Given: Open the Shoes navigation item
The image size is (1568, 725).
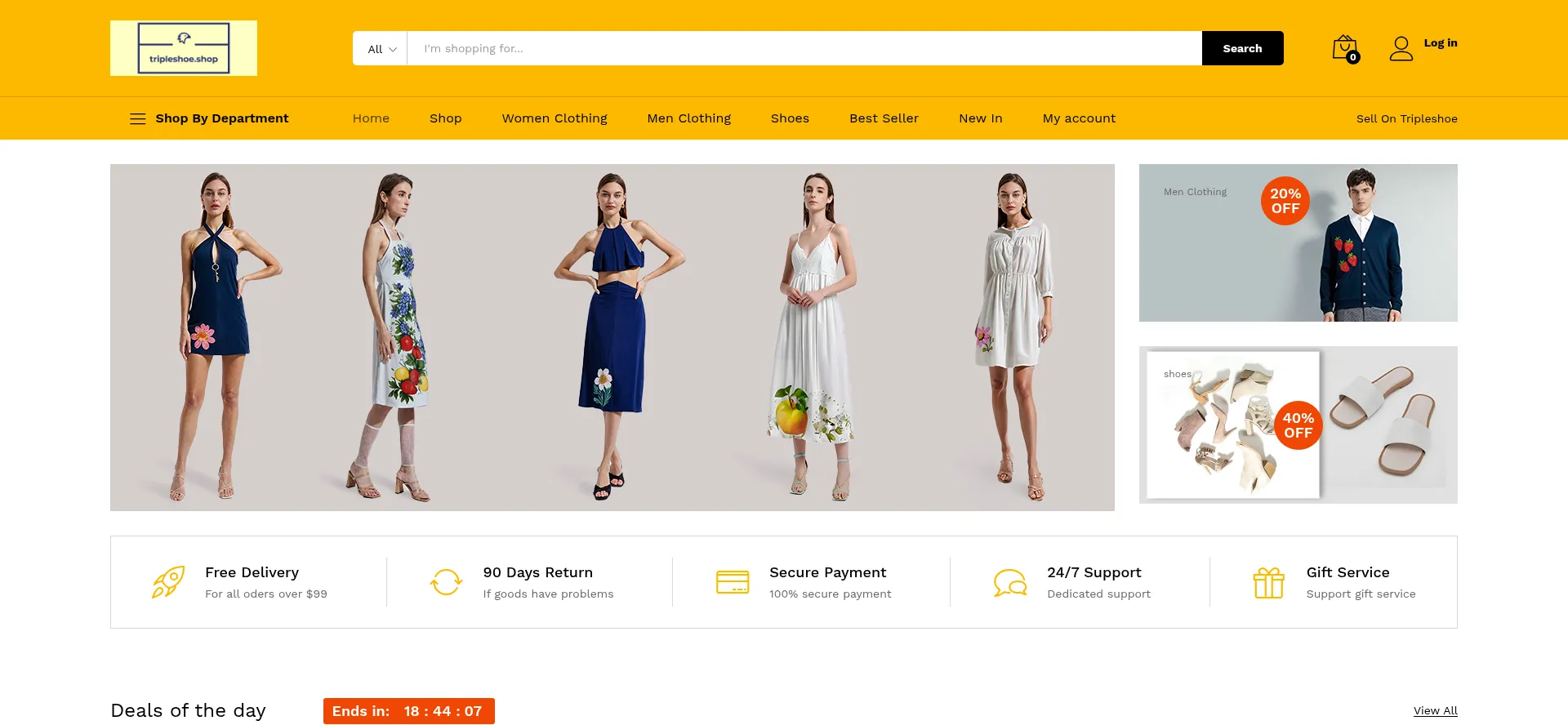Looking at the screenshot, I should click(x=789, y=118).
